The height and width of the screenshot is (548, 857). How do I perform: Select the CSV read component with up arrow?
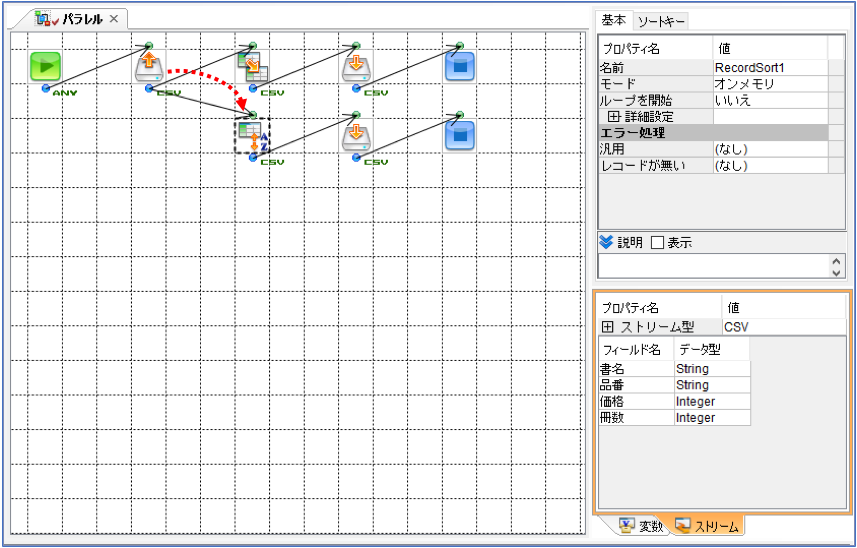point(149,68)
